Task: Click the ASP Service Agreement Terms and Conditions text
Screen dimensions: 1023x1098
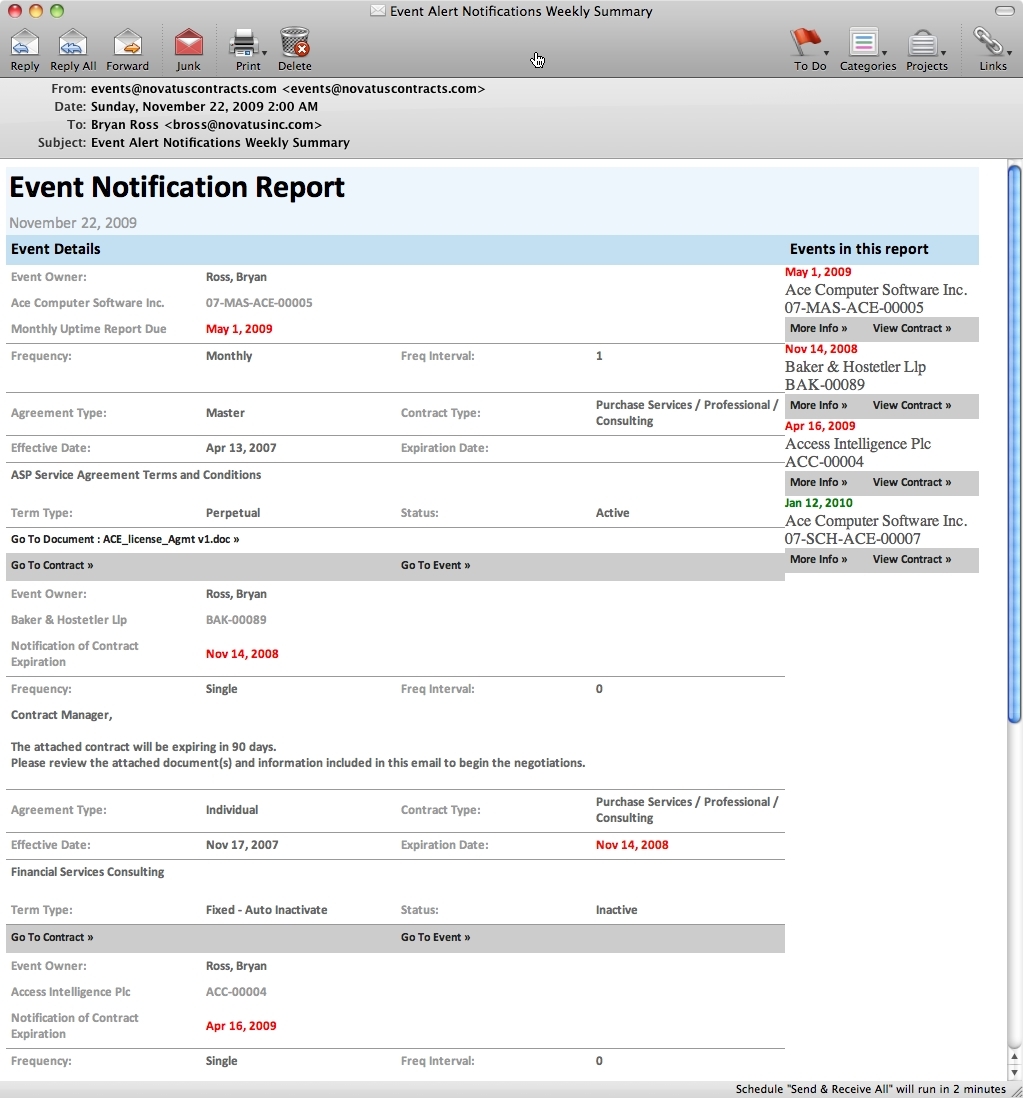Action: (136, 475)
